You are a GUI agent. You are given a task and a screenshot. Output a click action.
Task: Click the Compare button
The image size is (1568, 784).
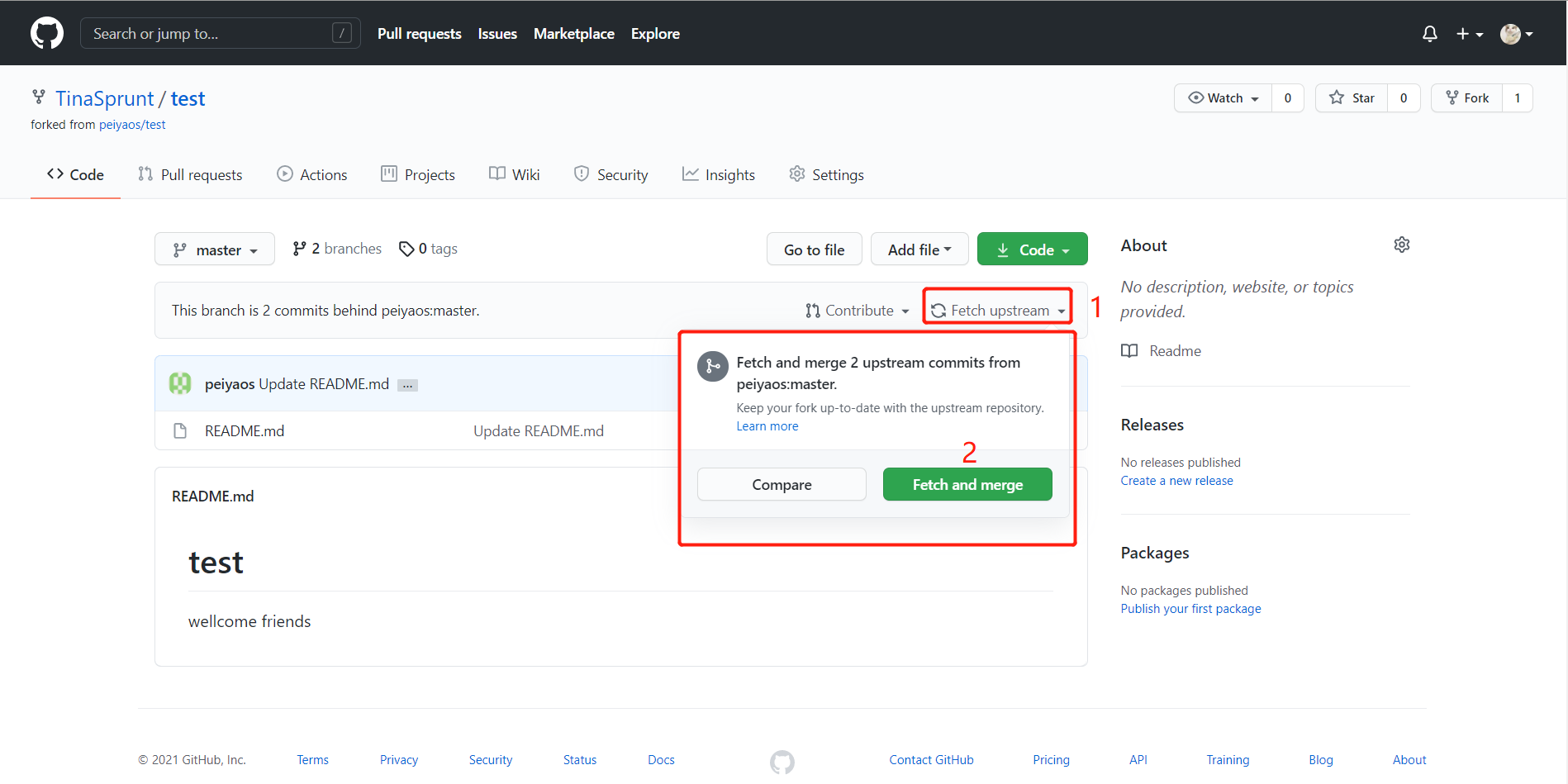782,484
